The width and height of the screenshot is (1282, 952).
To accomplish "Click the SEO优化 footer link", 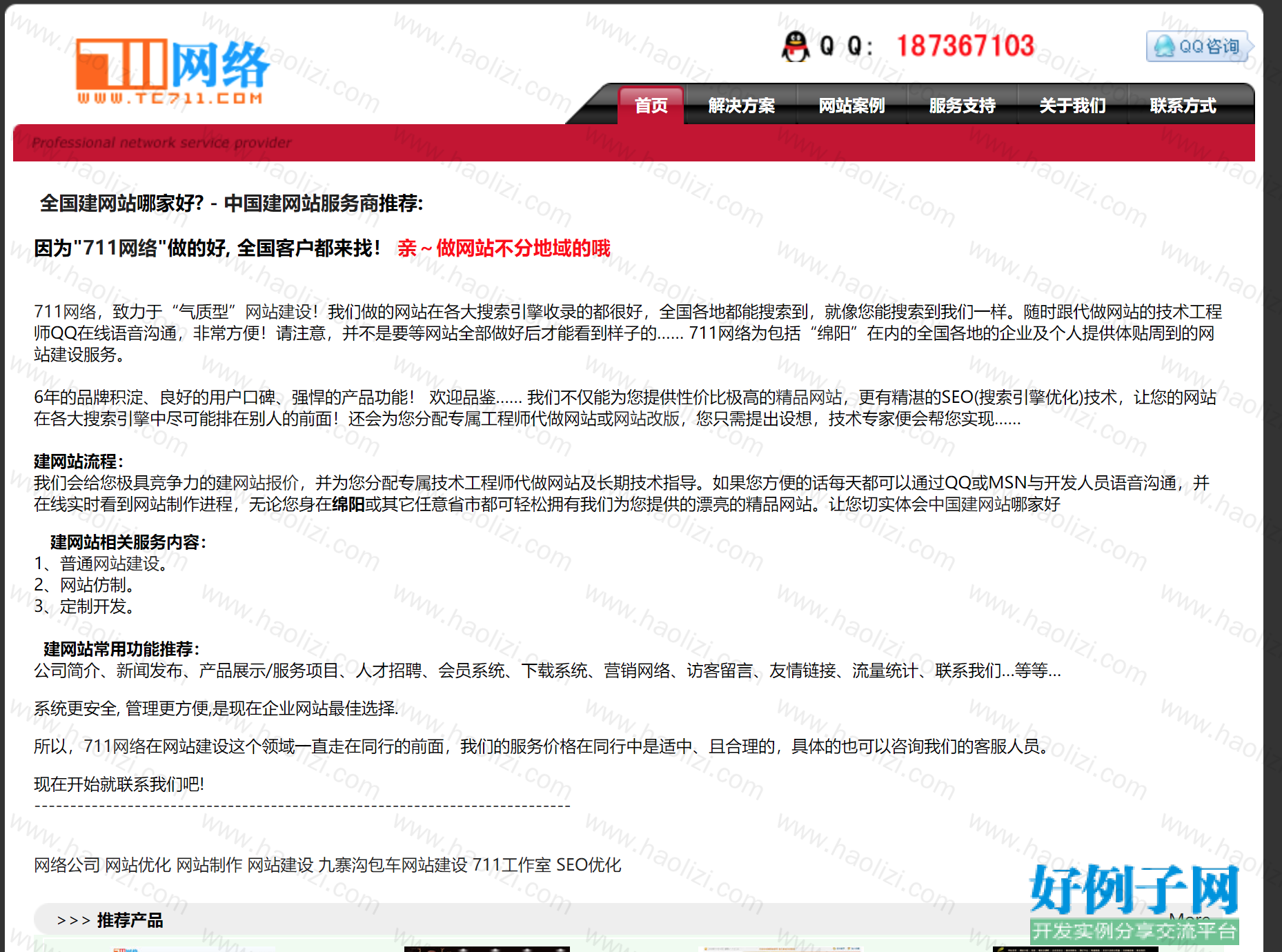I will [x=589, y=865].
